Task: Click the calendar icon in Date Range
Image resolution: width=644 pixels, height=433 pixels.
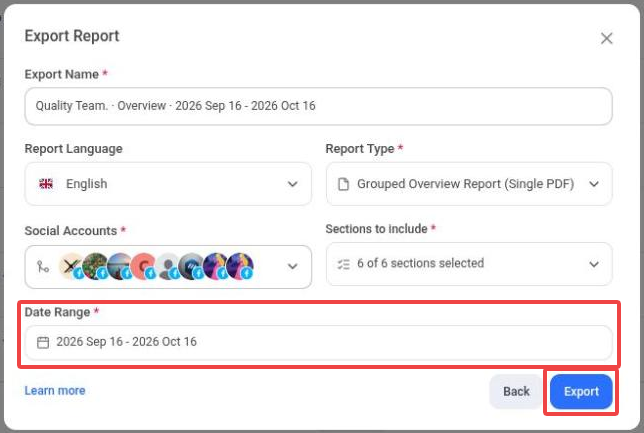Action: point(43,342)
